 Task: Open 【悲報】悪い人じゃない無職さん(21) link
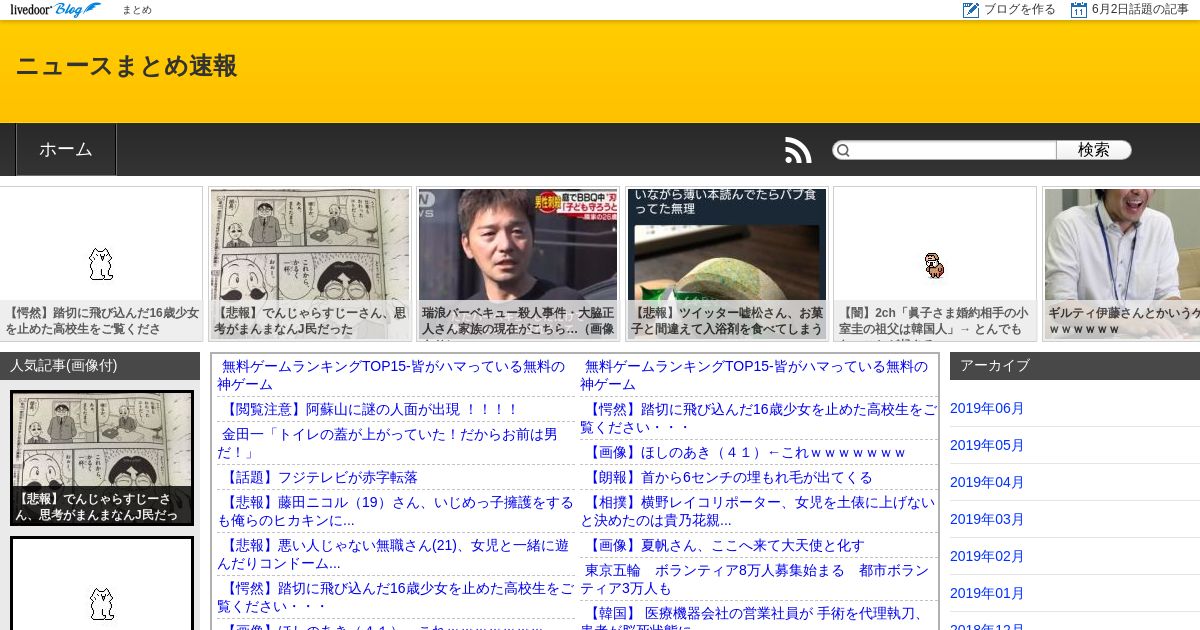coord(393,554)
